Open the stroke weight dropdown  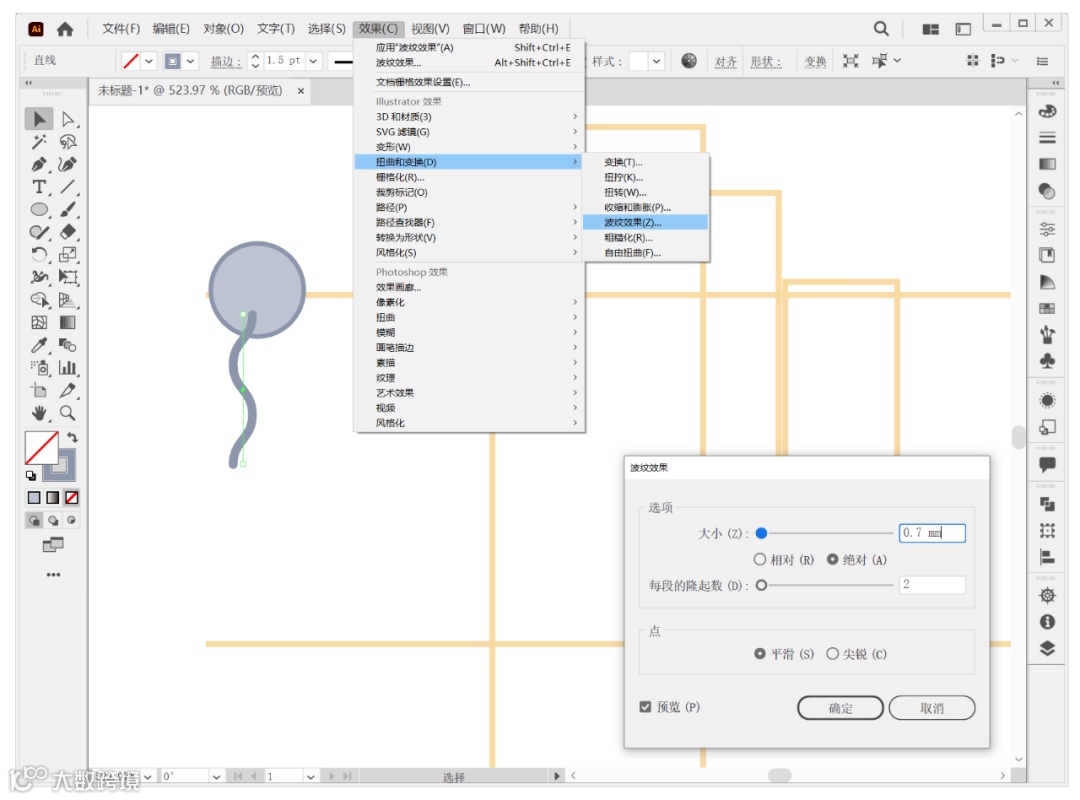click(313, 61)
